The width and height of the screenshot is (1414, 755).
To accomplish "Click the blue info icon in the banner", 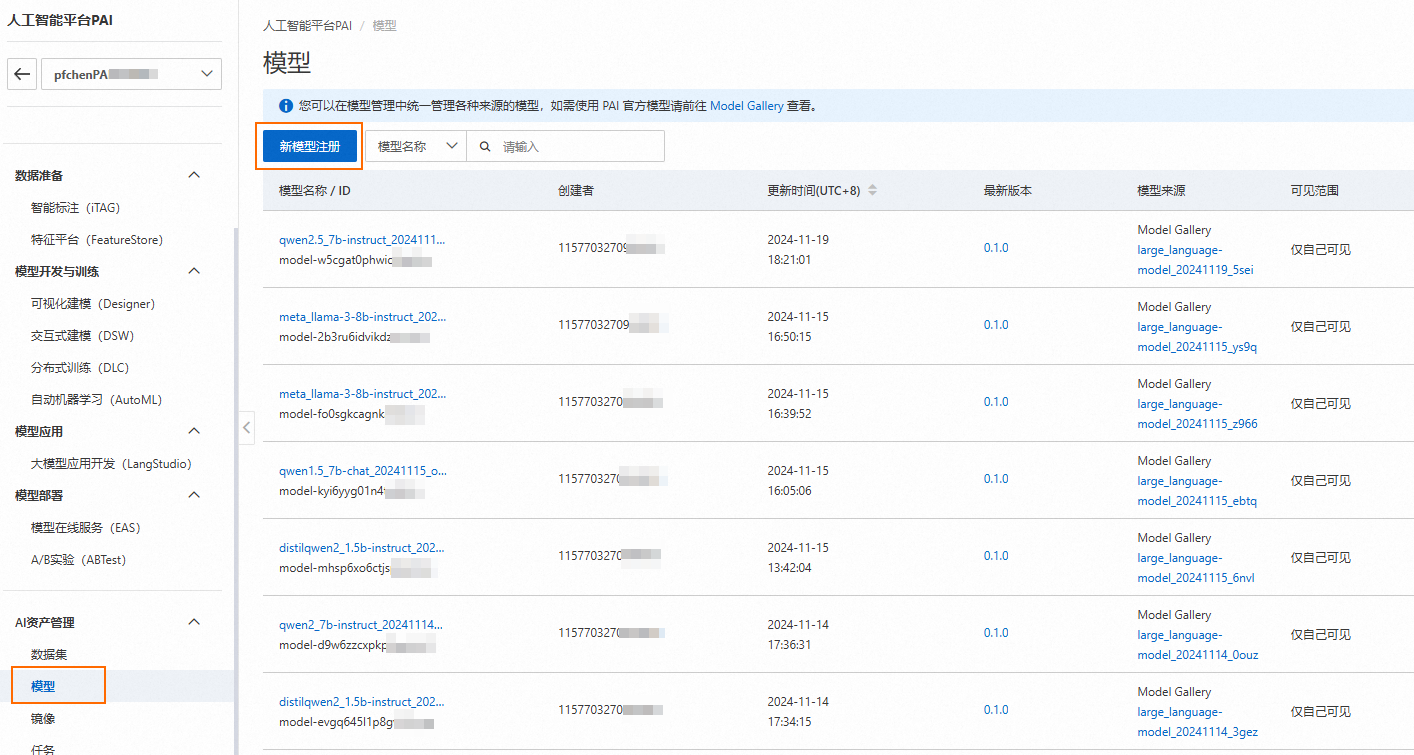I will coord(286,105).
